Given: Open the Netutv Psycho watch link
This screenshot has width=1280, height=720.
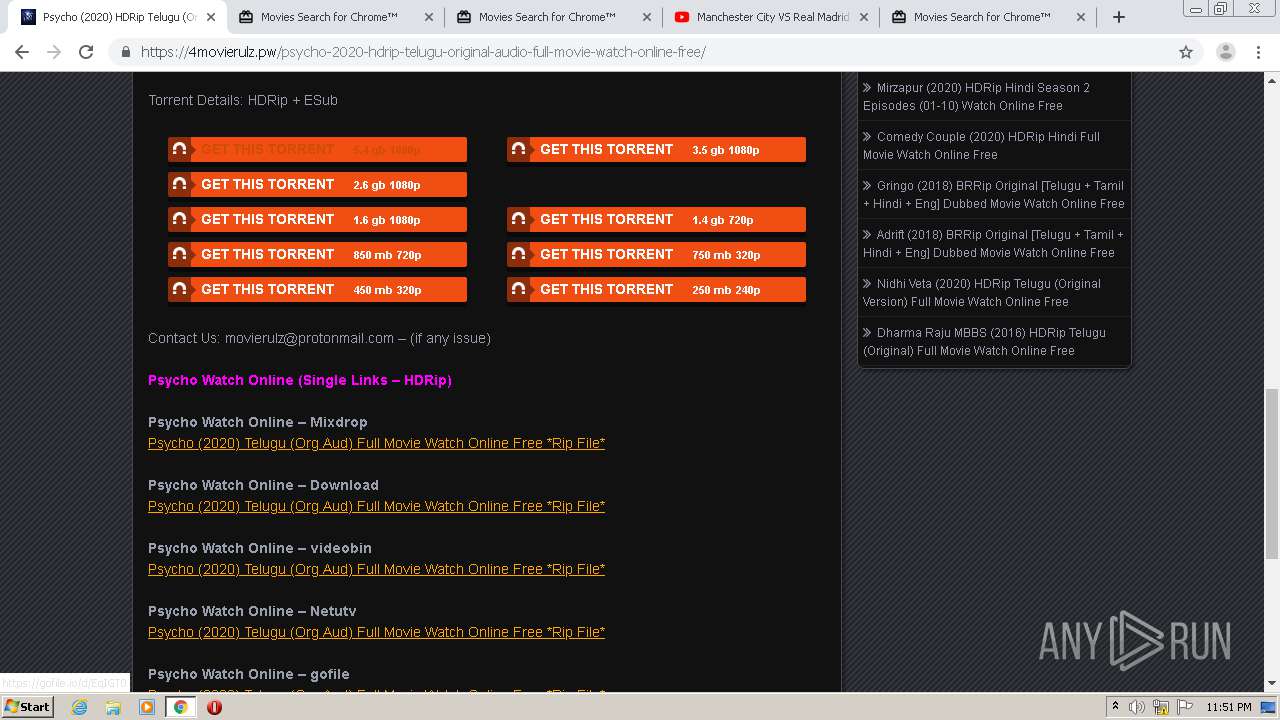Looking at the screenshot, I should coord(376,632).
